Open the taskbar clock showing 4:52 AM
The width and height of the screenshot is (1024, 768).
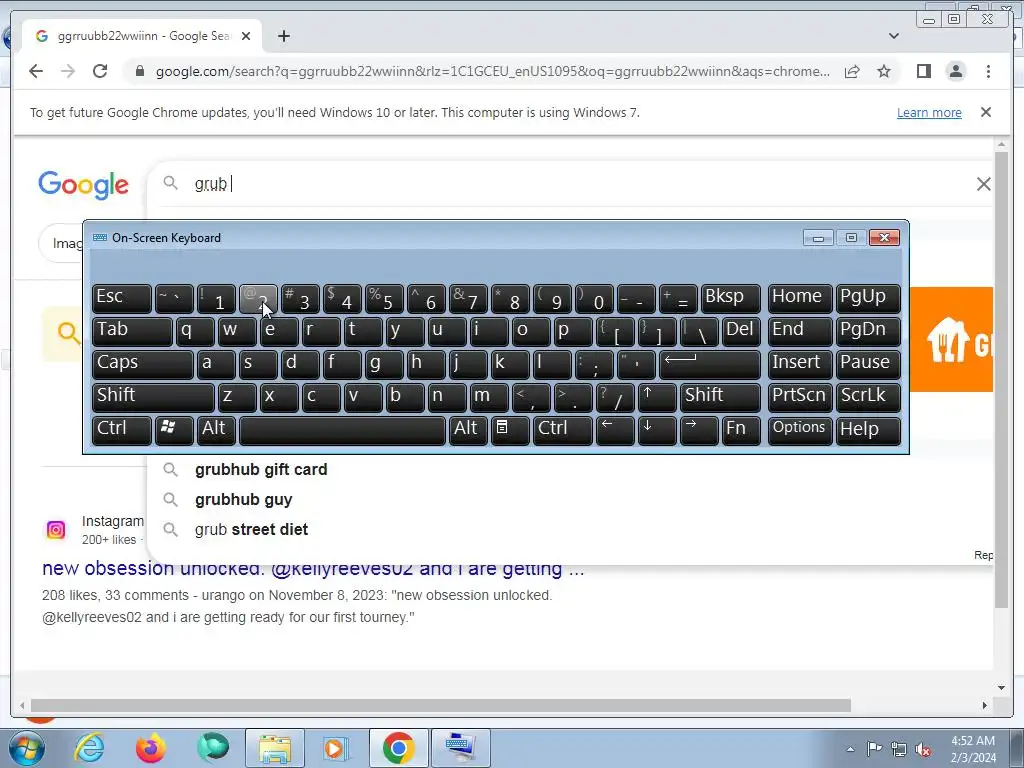(973, 749)
